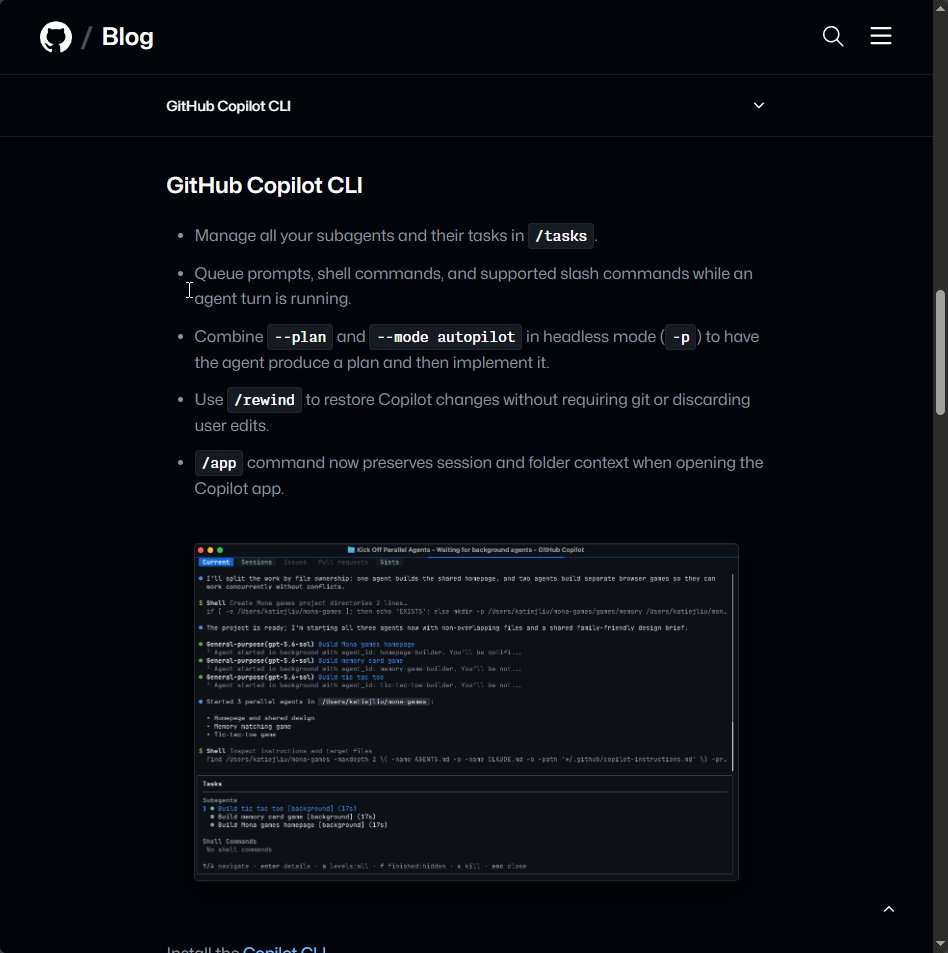Click the "GitHub Copilot CLI" section heading

point(264,185)
